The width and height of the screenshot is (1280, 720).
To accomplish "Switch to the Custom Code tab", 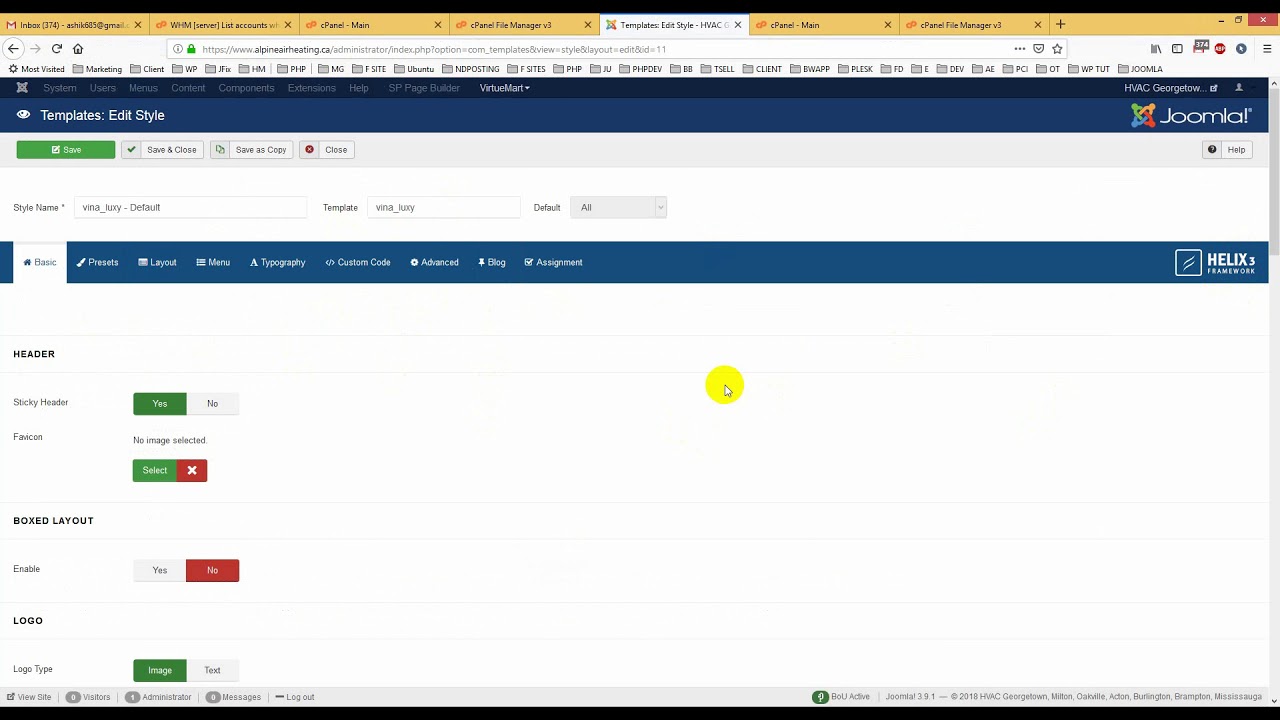I will (x=358, y=262).
